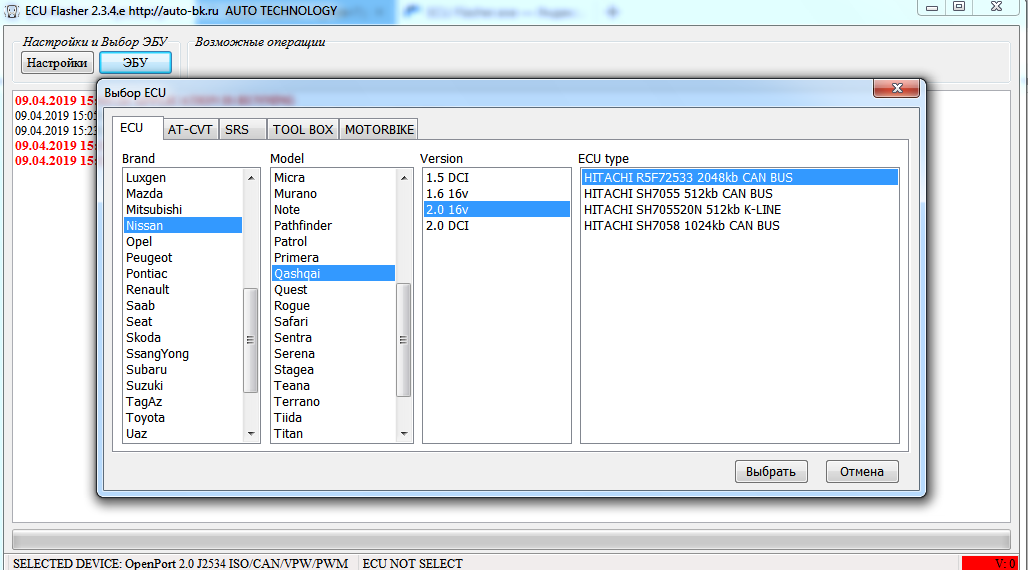Select 1.5 DCI version
The width and height of the screenshot is (1028, 570).
(496, 178)
